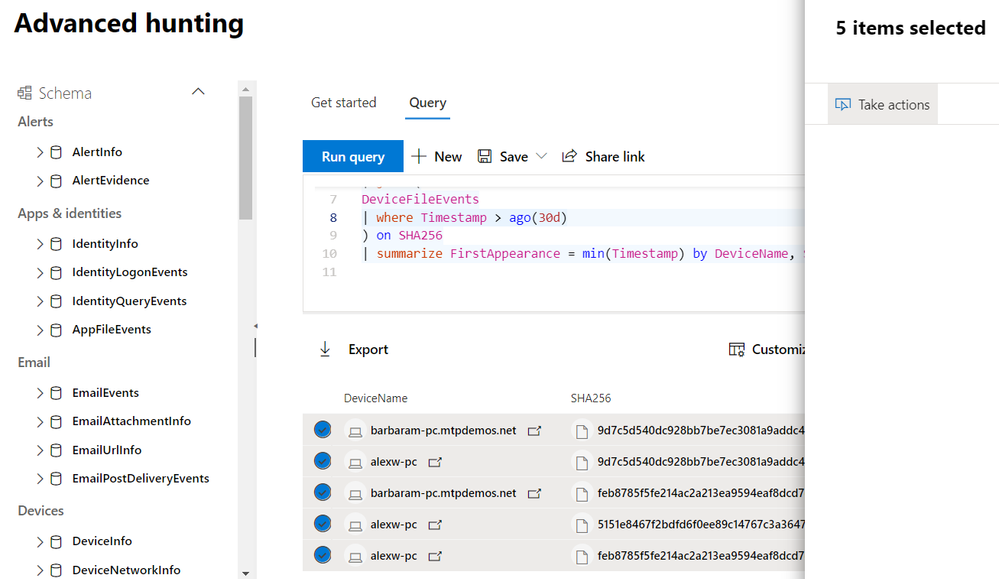Click the Take actions icon
Image resolution: width=999 pixels, height=579 pixels.
(x=842, y=105)
